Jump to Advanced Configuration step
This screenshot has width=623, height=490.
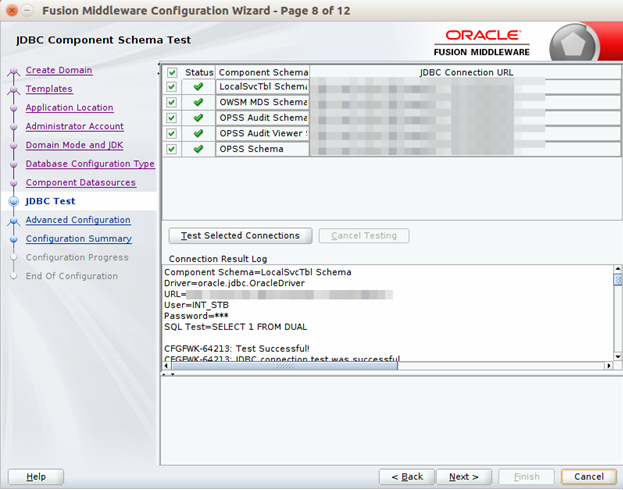coord(78,220)
